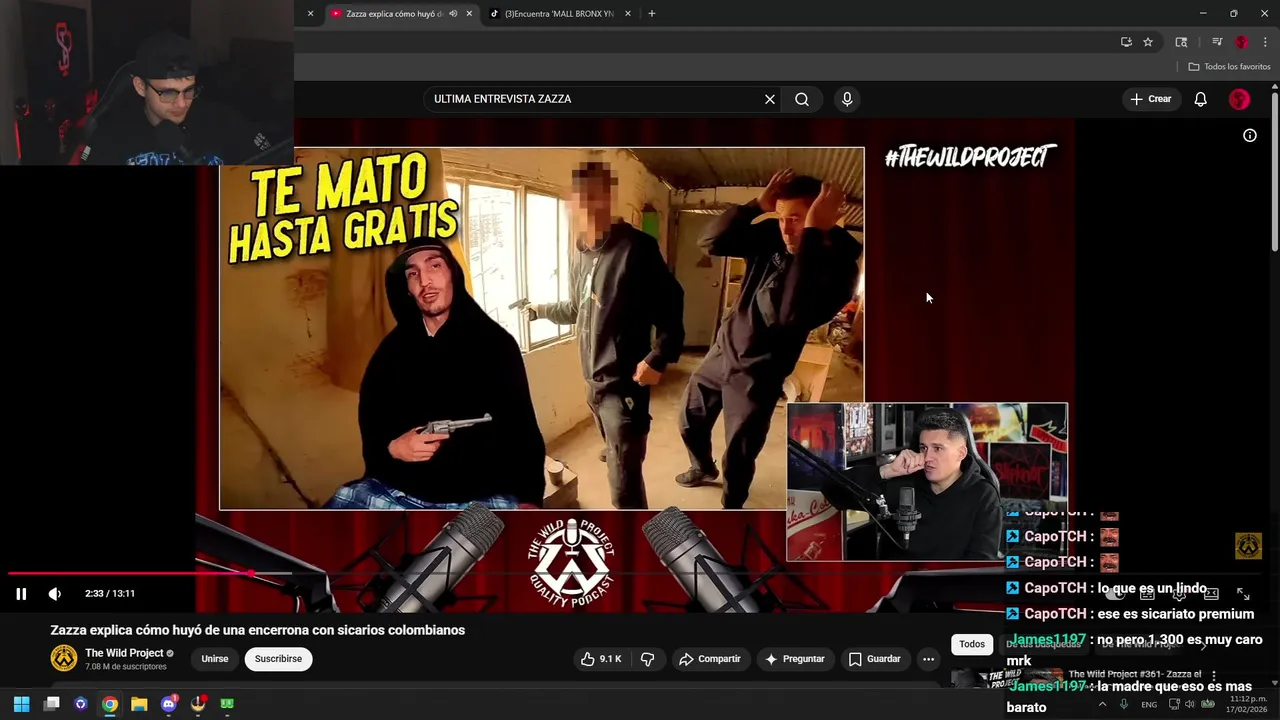1280x720 pixels.
Task: Open the clock showing 11:12 p.m.
Action: [x=1245, y=704]
